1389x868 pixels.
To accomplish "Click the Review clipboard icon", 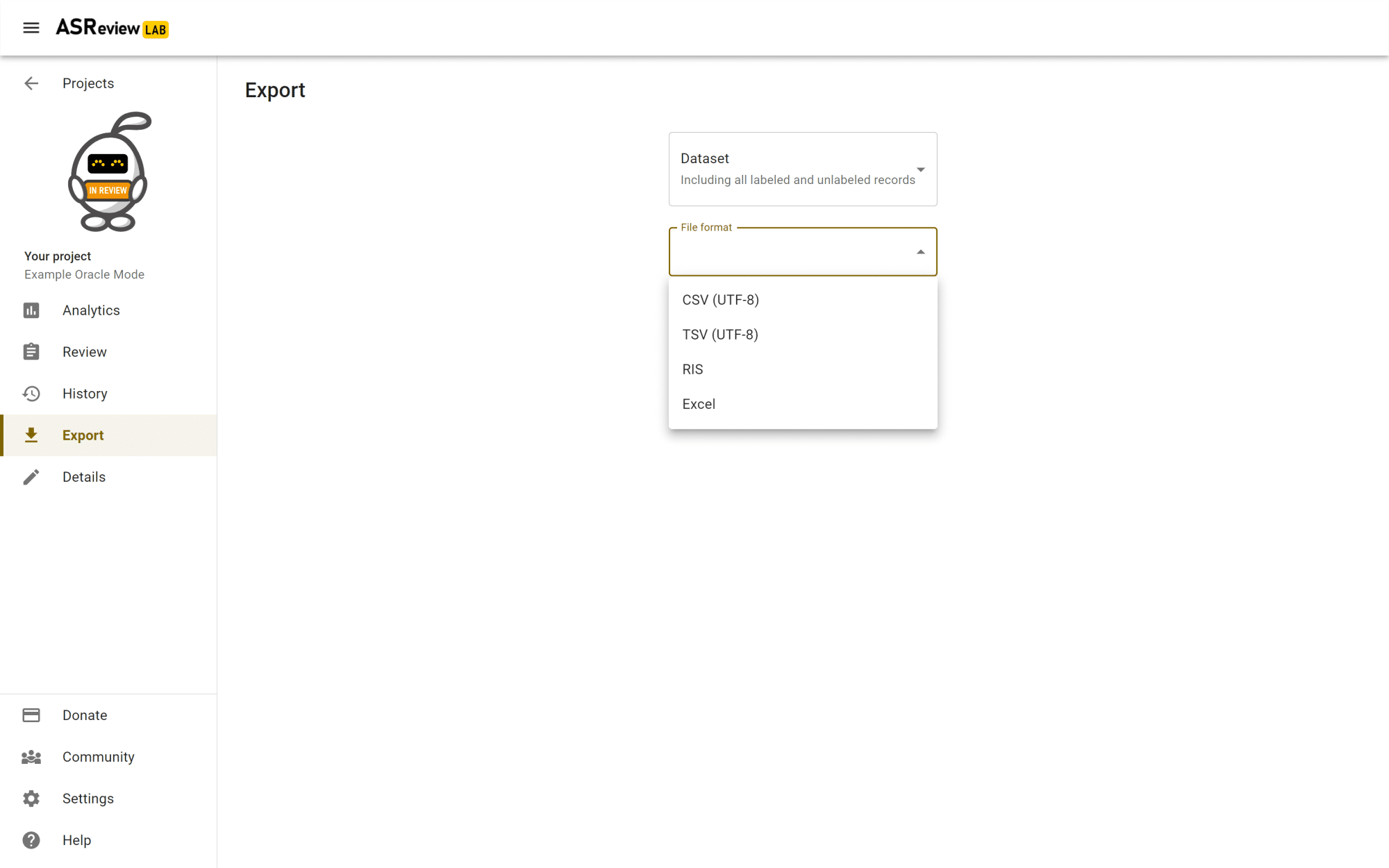I will pyautogui.click(x=31, y=352).
